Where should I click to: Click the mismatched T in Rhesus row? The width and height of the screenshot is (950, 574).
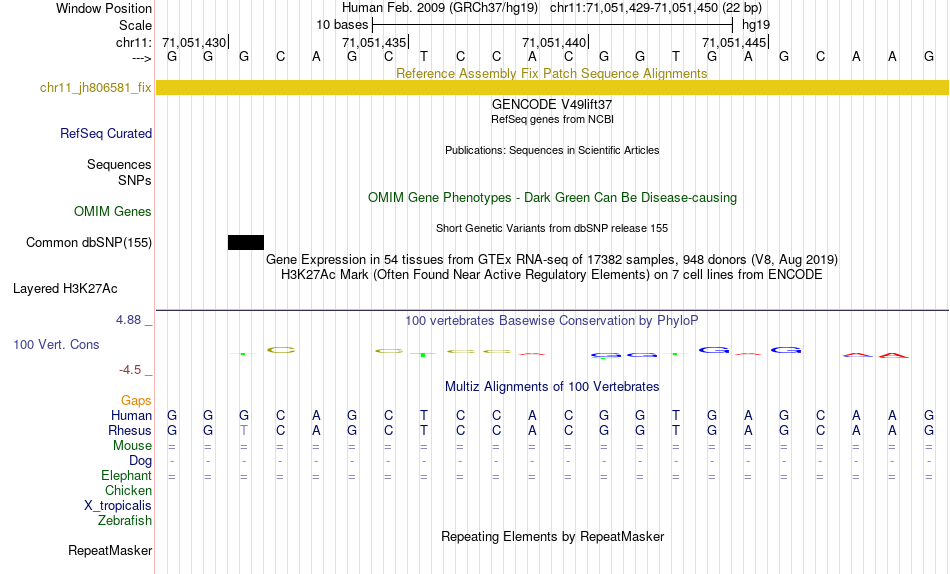tap(244, 430)
